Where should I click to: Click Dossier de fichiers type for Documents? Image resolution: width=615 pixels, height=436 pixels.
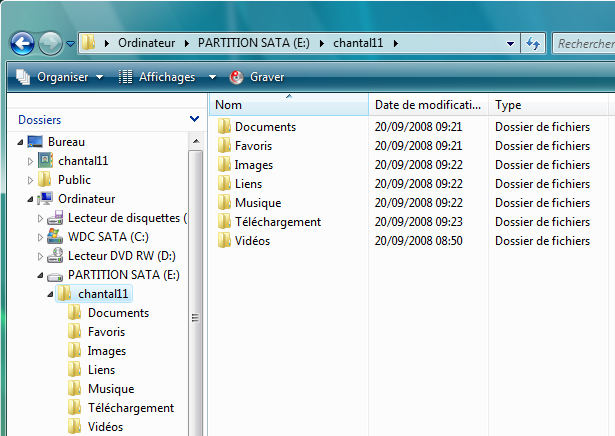(542, 127)
